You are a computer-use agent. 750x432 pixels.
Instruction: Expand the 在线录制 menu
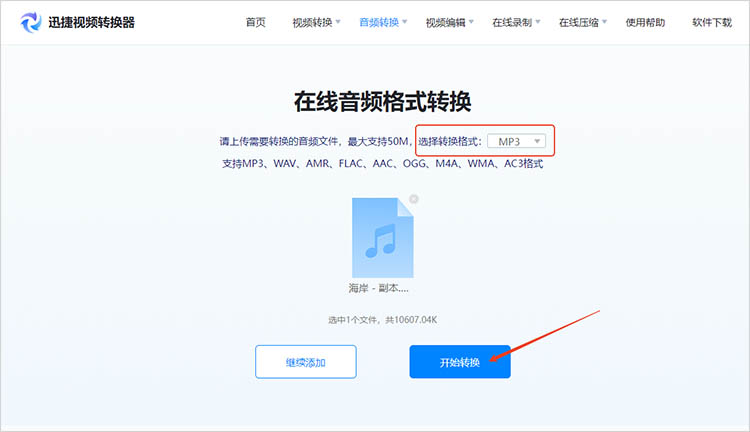pyautogui.click(x=516, y=22)
